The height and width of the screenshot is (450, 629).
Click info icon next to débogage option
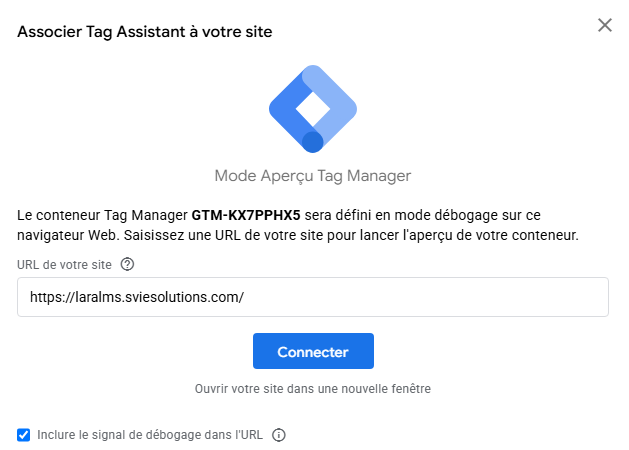pyautogui.click(x=279, y=435)
